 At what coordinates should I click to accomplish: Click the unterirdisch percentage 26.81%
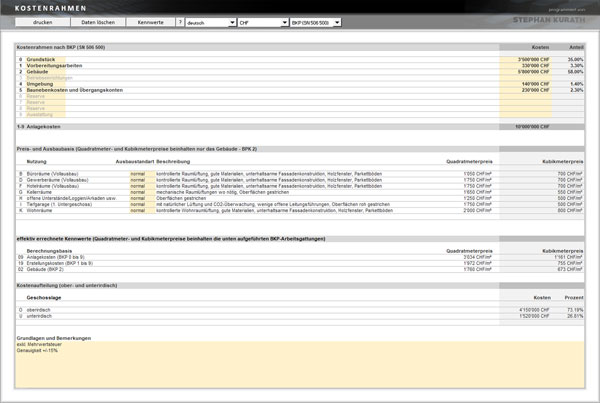(575, 316)
